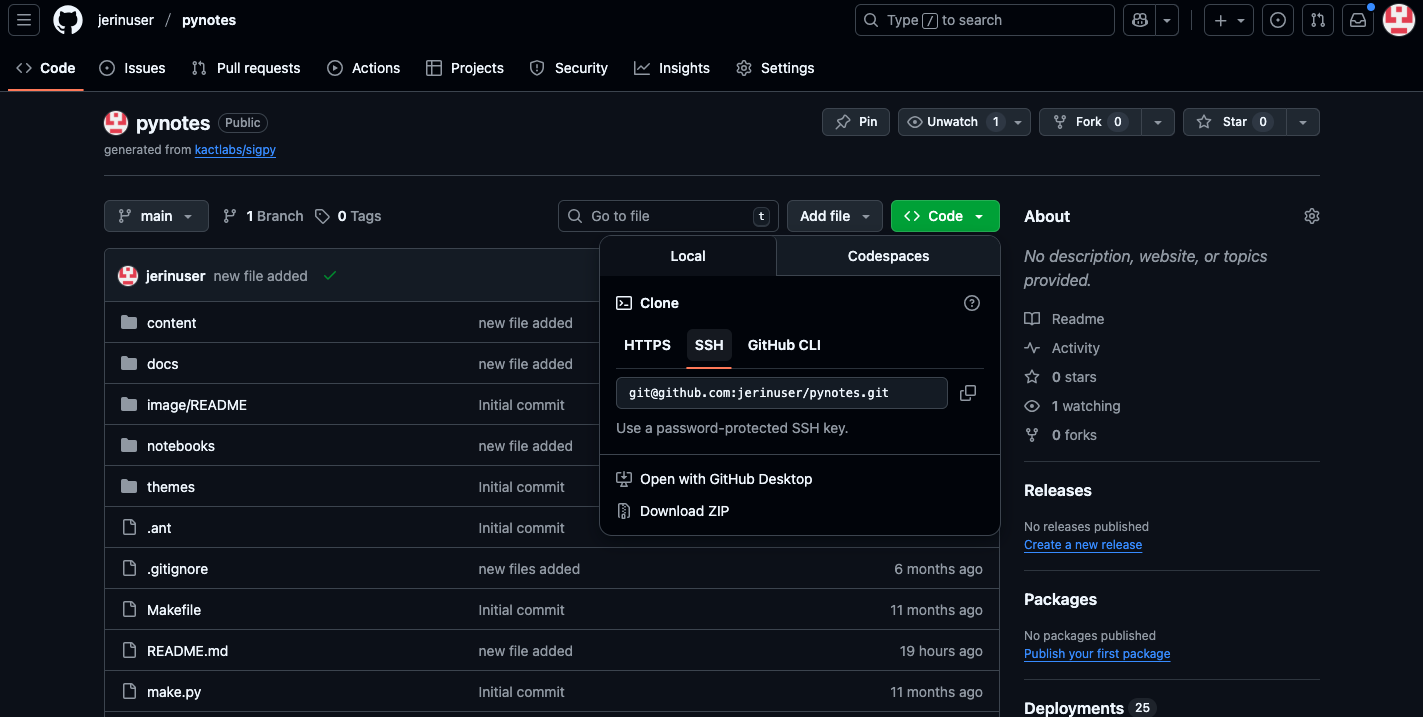
Task: Open the kactlabs/sigpy template link
Action: click(x=235, y=150)
